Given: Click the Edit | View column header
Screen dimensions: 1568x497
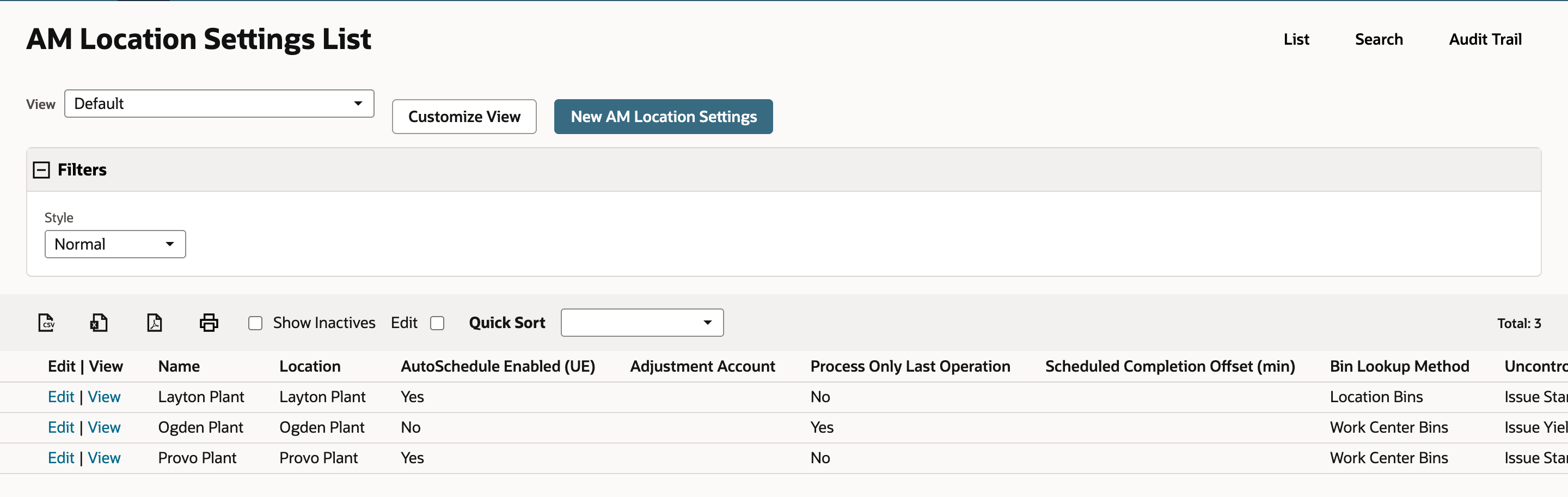Looking at the screenshot, I should tap(85, 367).
